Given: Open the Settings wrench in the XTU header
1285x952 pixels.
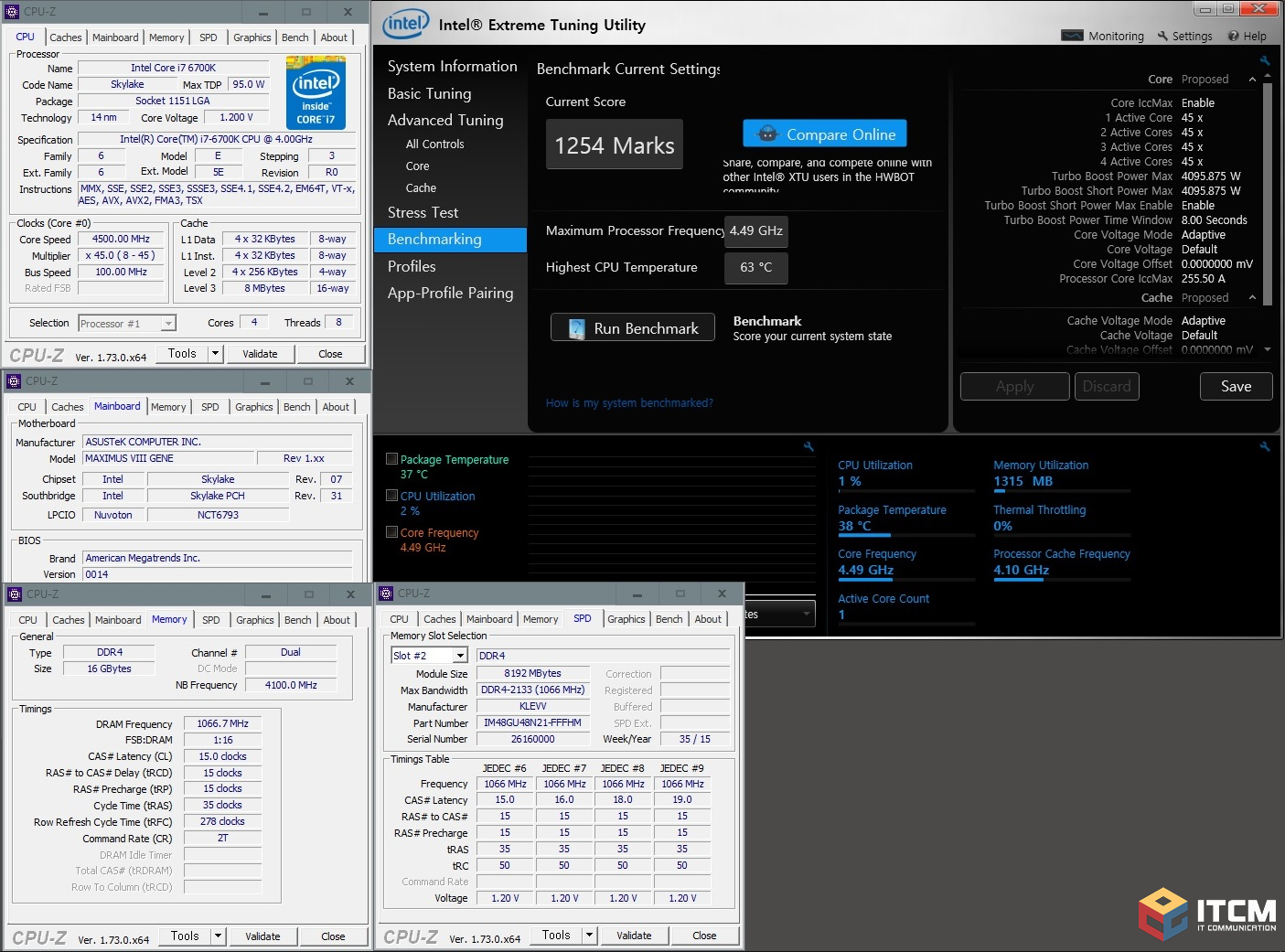Looking at the screenshot, I should 1162,36.
